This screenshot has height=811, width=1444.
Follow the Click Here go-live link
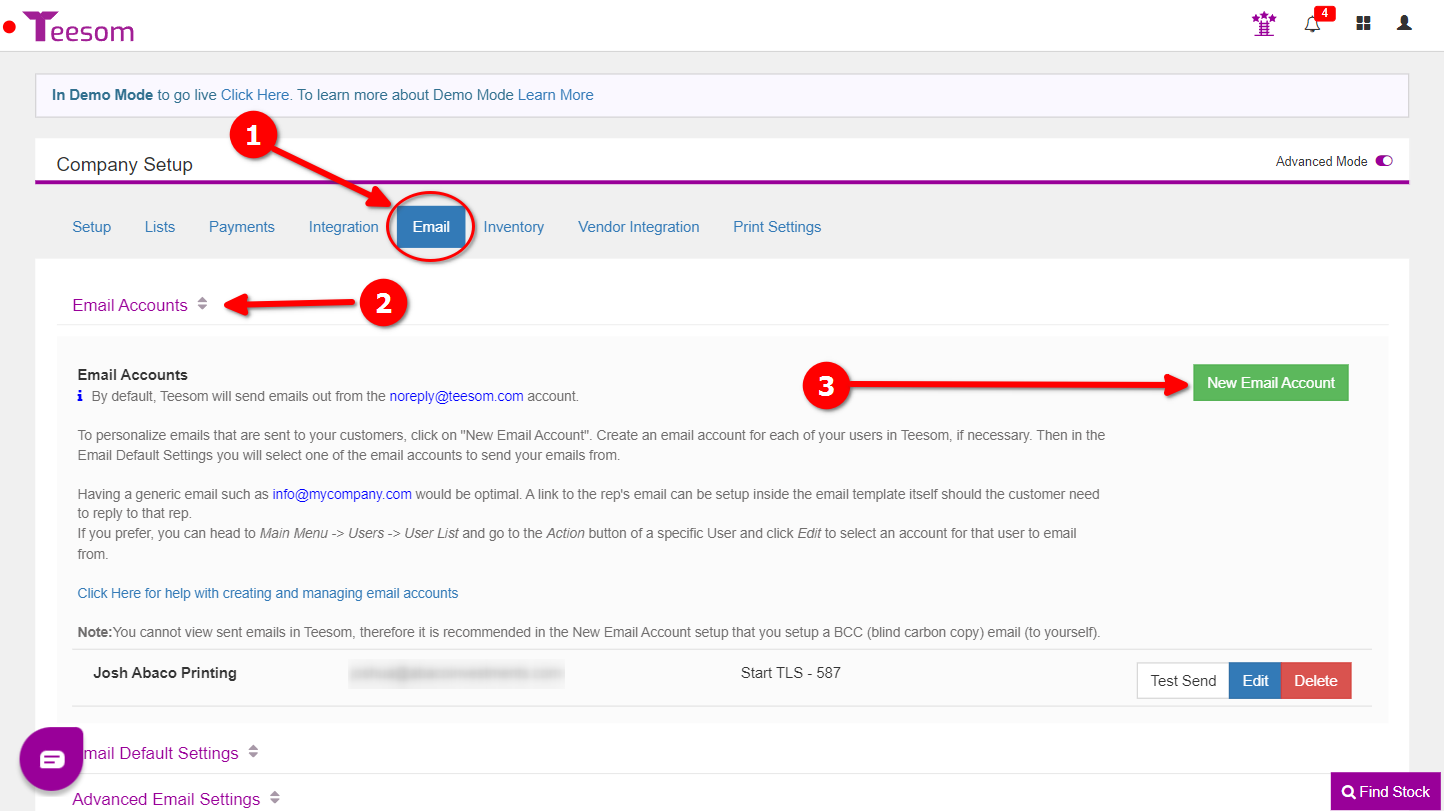[x=255, y=95]
